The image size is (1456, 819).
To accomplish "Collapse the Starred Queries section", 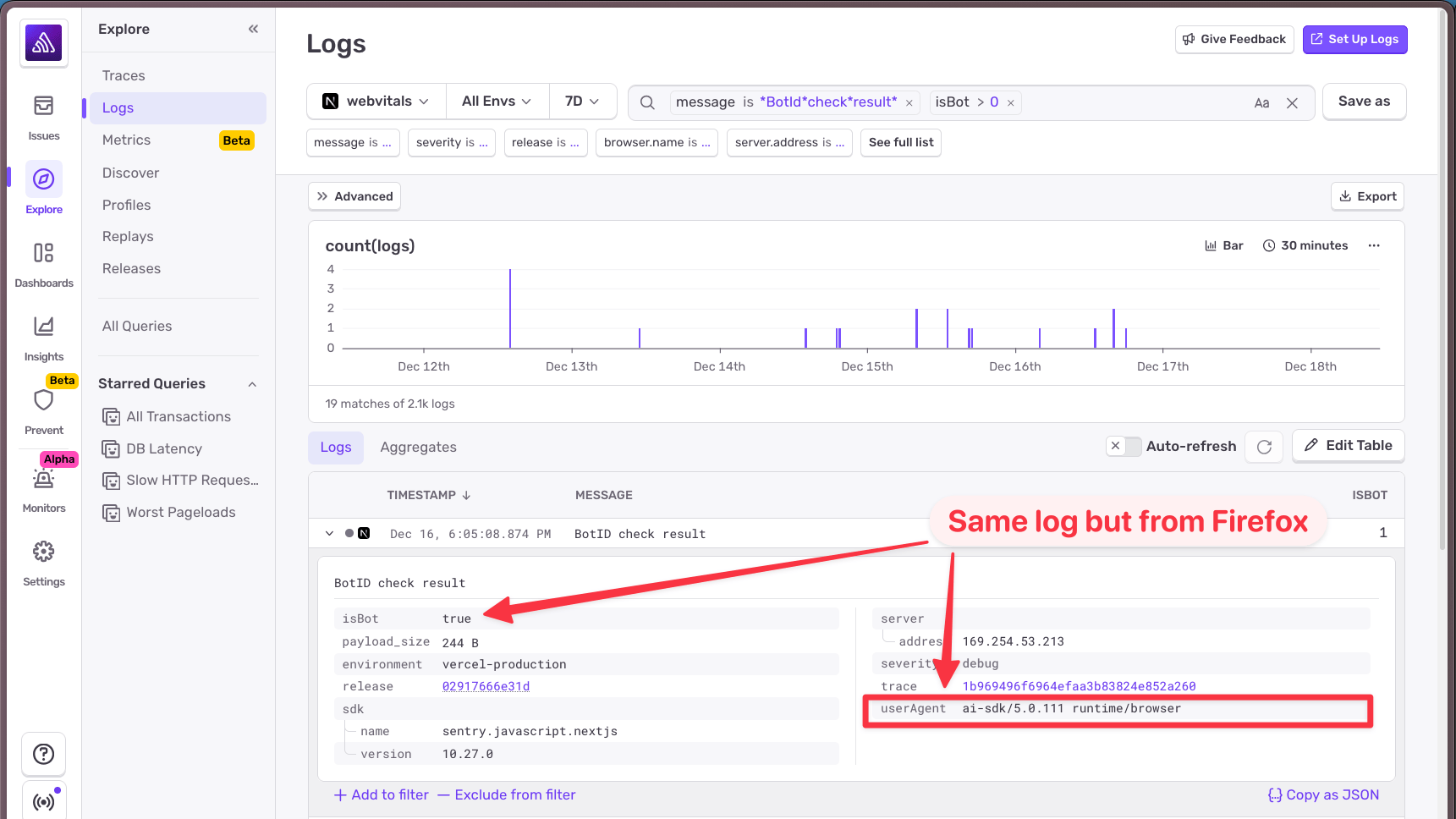I will [252, 383].
